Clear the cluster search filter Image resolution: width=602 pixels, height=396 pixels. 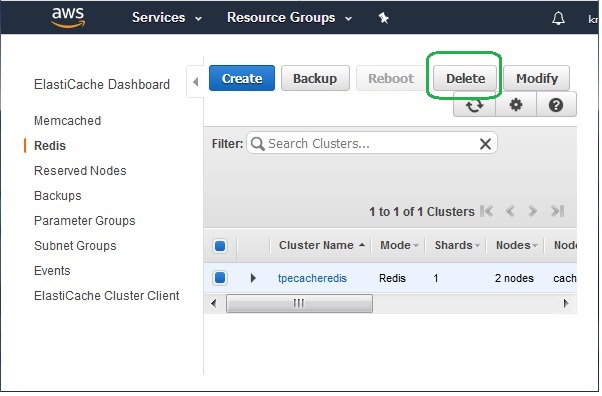(485, 144)
